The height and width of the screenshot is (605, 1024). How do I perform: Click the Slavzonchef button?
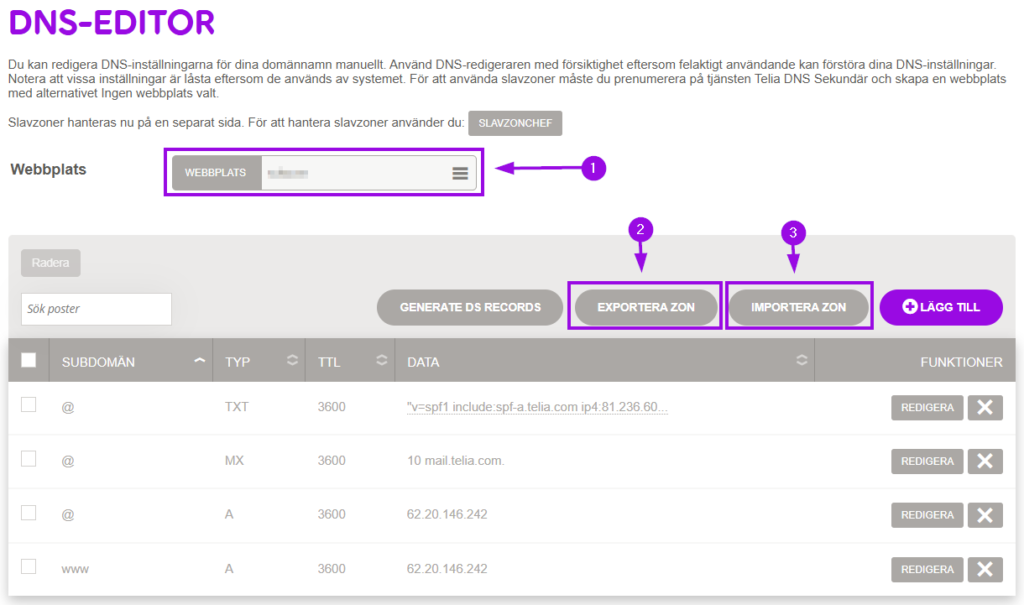click(515, 123)
